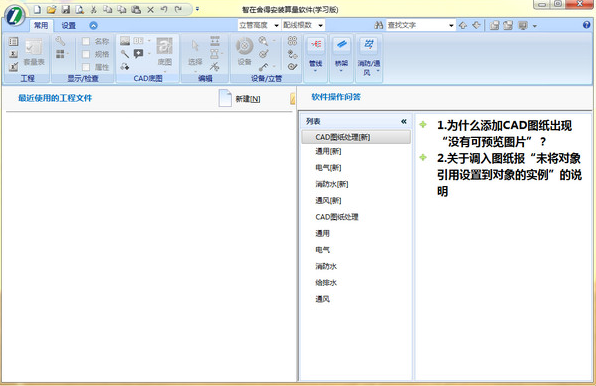Click the binoculars search icon

379,25
